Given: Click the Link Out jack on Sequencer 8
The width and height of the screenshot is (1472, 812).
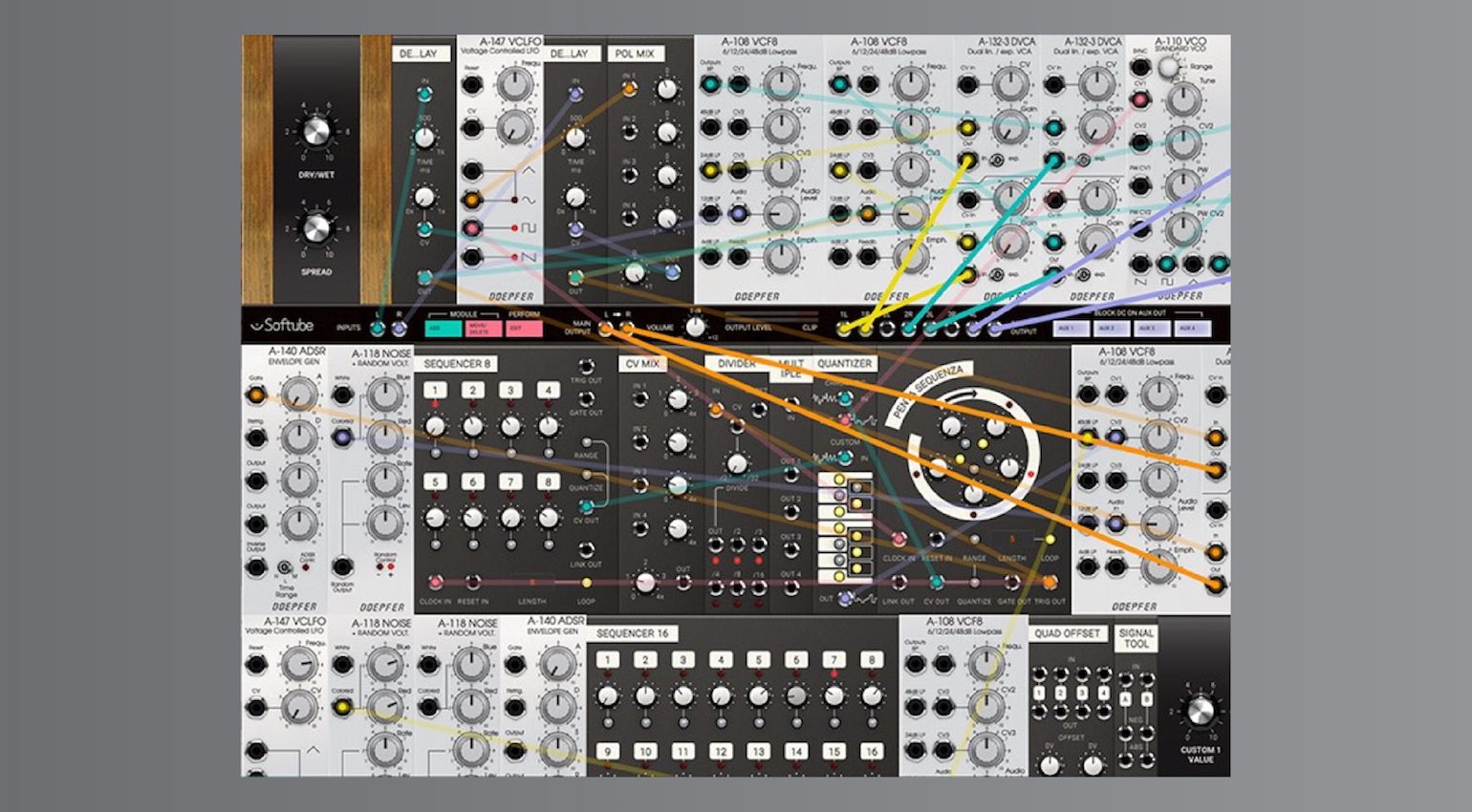Looking at the screenshot, I should [586, 549].
